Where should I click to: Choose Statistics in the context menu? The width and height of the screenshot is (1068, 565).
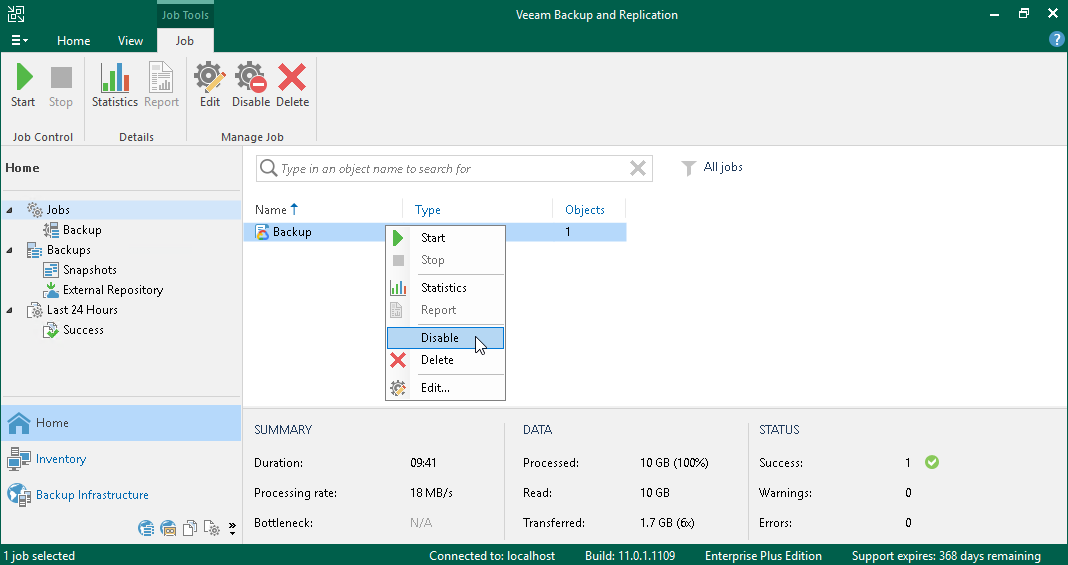(445, 287)
